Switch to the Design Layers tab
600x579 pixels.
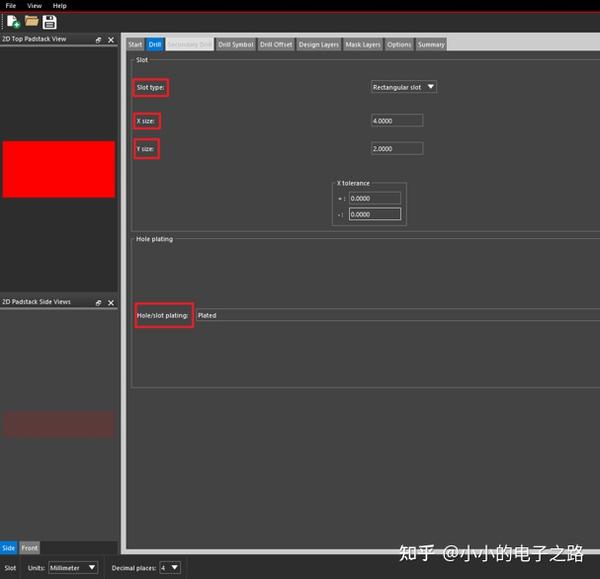(318, 44)
